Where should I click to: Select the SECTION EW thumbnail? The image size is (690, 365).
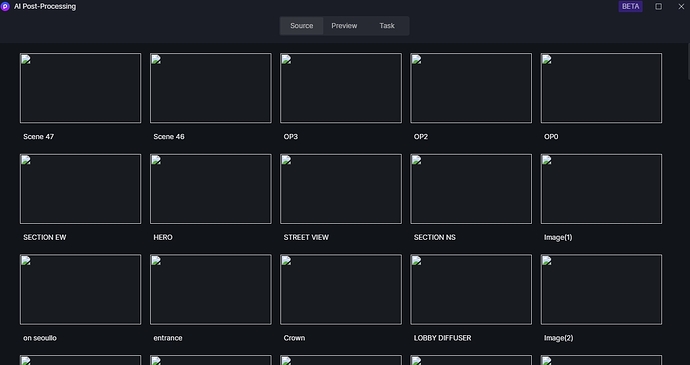pos(81,189)
